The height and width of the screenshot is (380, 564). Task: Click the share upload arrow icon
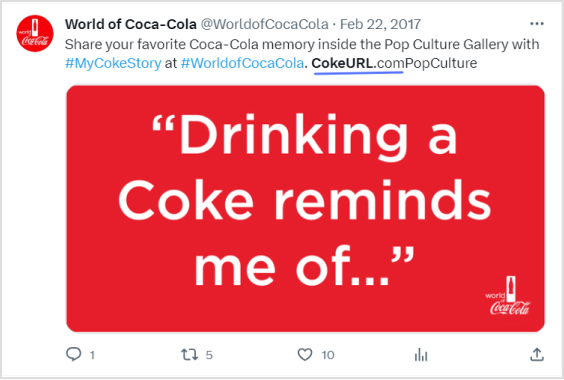point(537,354)
